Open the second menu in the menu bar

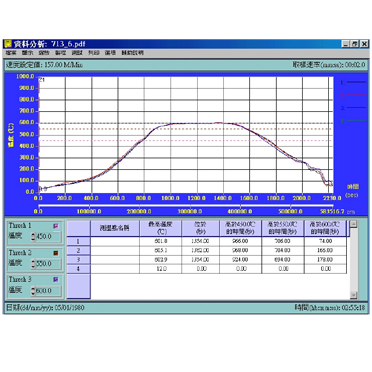pos(27,53)
